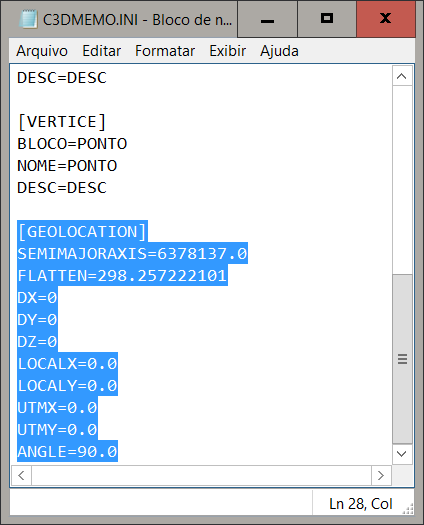This screenshot has height=525, width=424.
Task: Click the vertical scrollbar down arrow
Action: click(x=402, y=454)
